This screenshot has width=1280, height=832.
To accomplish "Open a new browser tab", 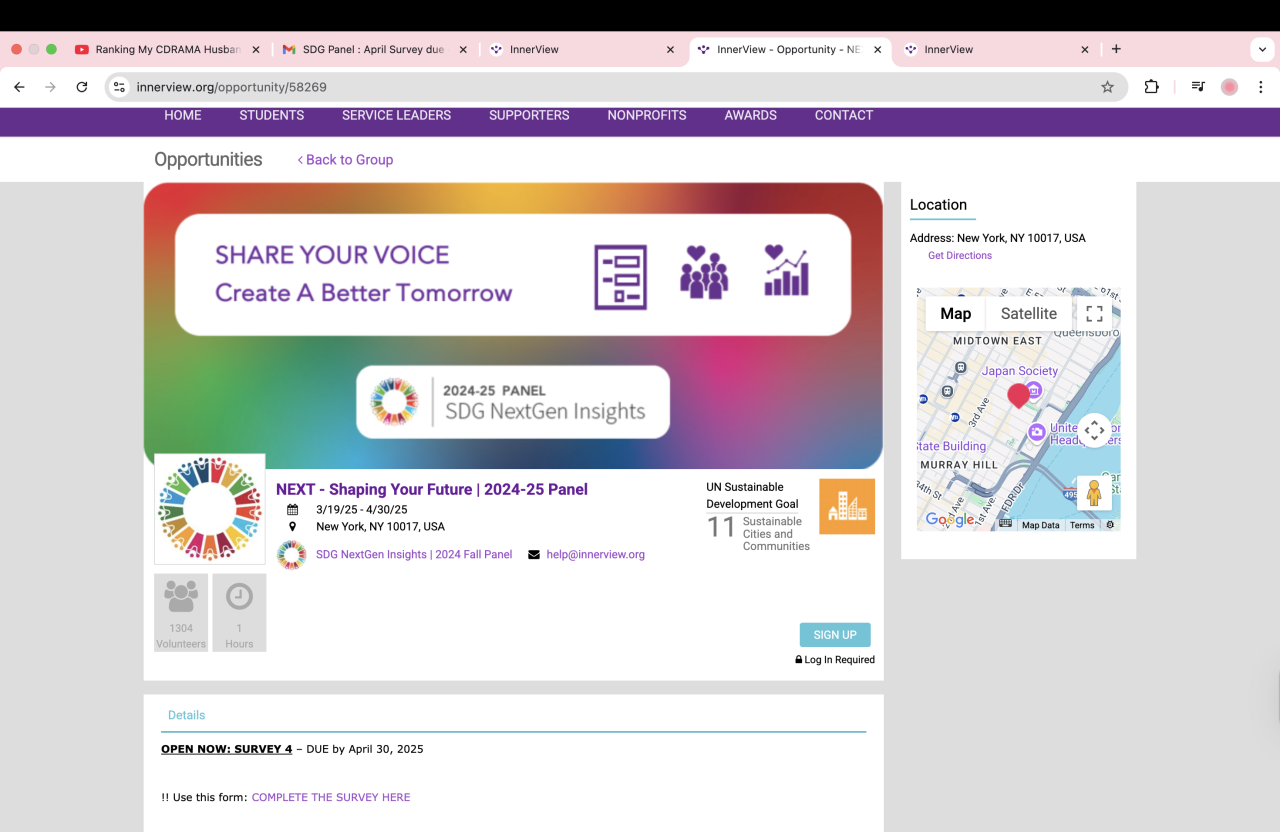I will coord(1116,49).
